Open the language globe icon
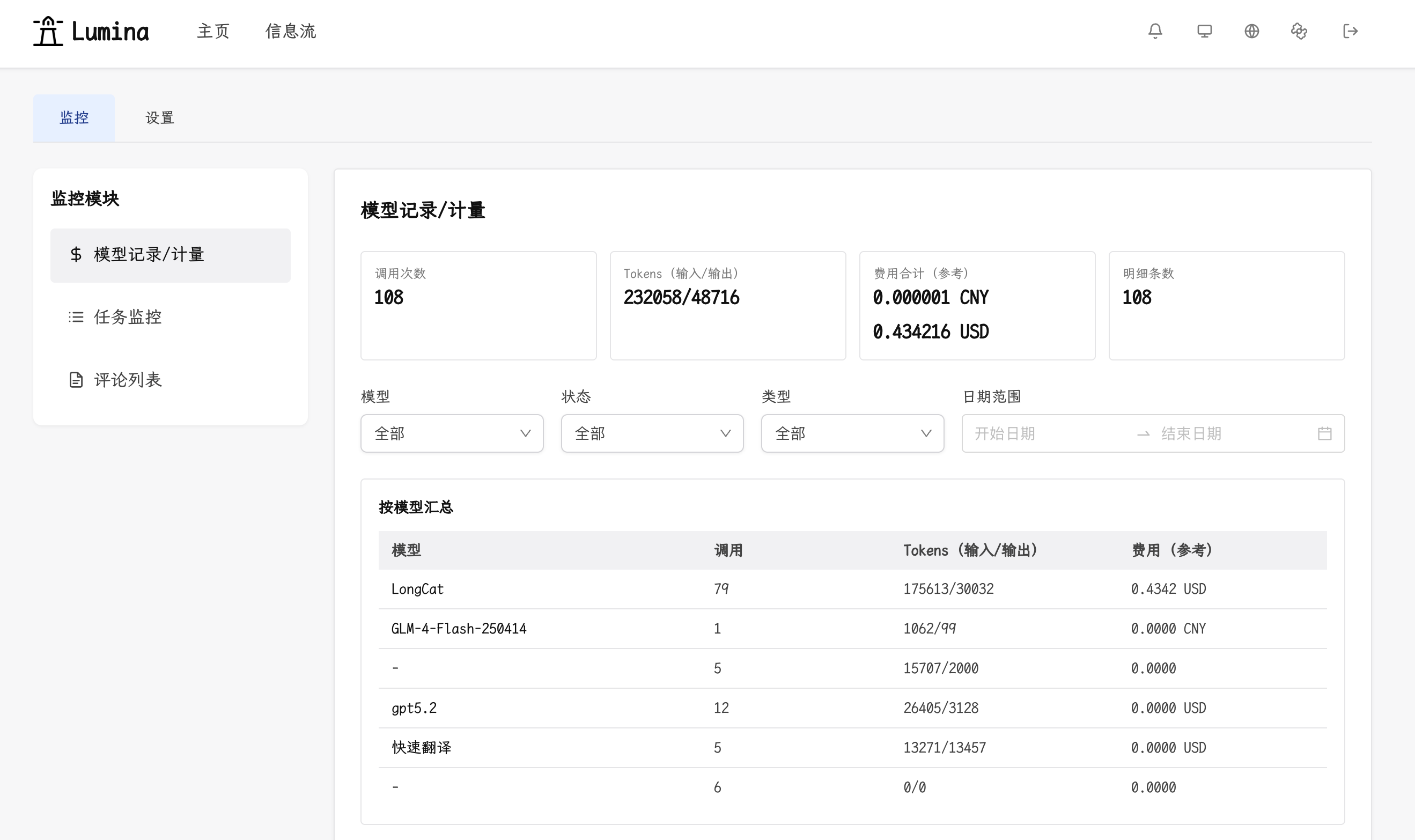The width and height of the screenshot is (1415, 840). coord(1251,31)
